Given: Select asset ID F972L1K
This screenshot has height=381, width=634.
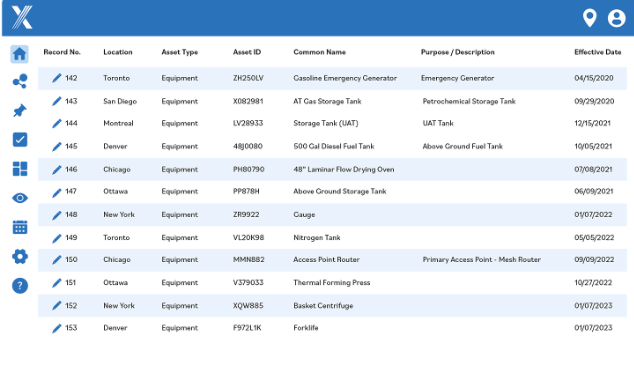Looking at the screenshot, I should click(247, 328).
